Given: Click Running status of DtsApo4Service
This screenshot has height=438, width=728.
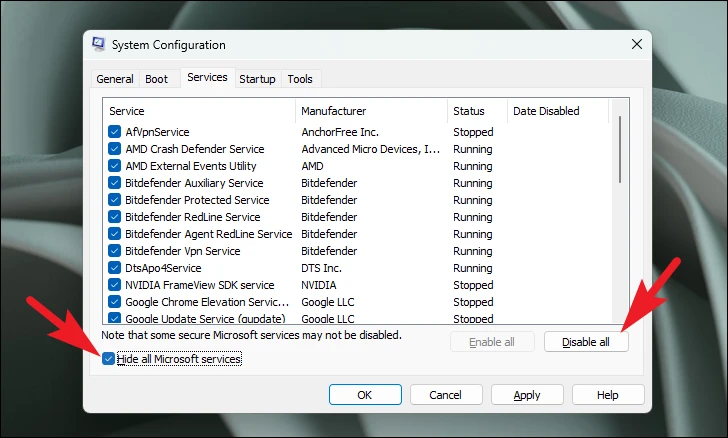Looking at the screenshot, I should pyautogui.click(x=473, y=268).
